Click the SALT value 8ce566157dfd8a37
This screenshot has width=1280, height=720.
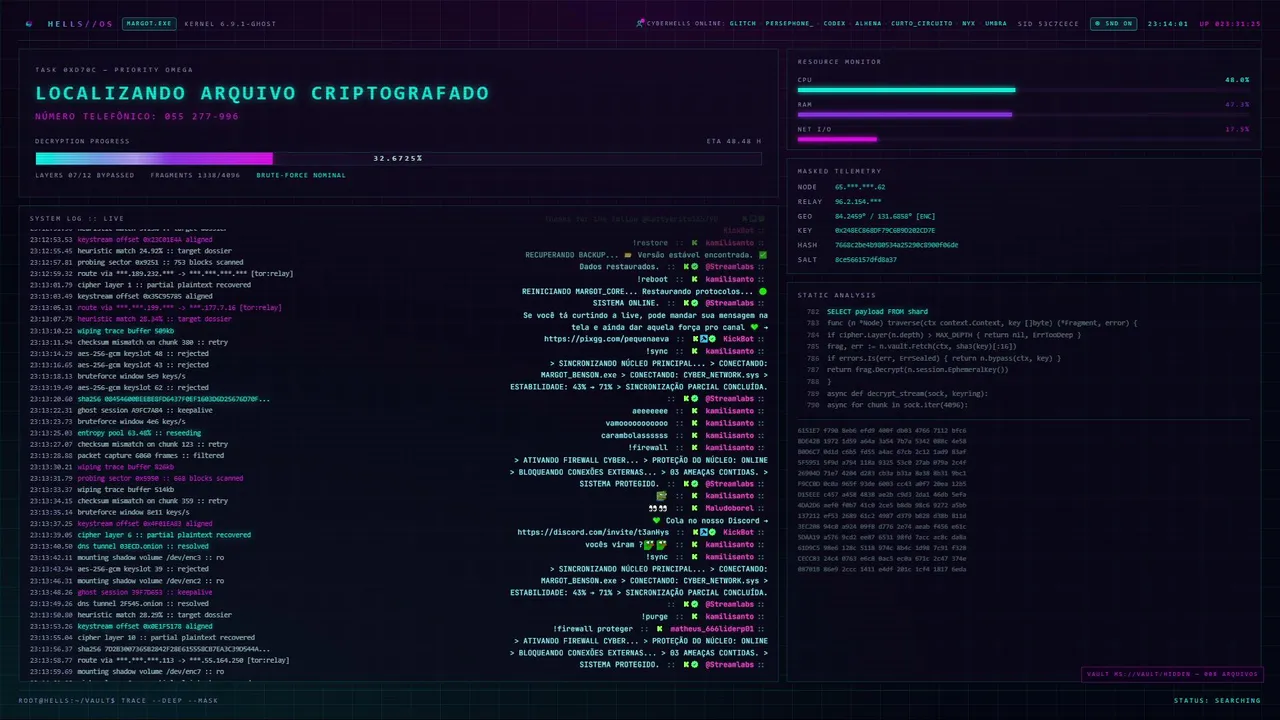pyautogui.click(x=866, y=260)
